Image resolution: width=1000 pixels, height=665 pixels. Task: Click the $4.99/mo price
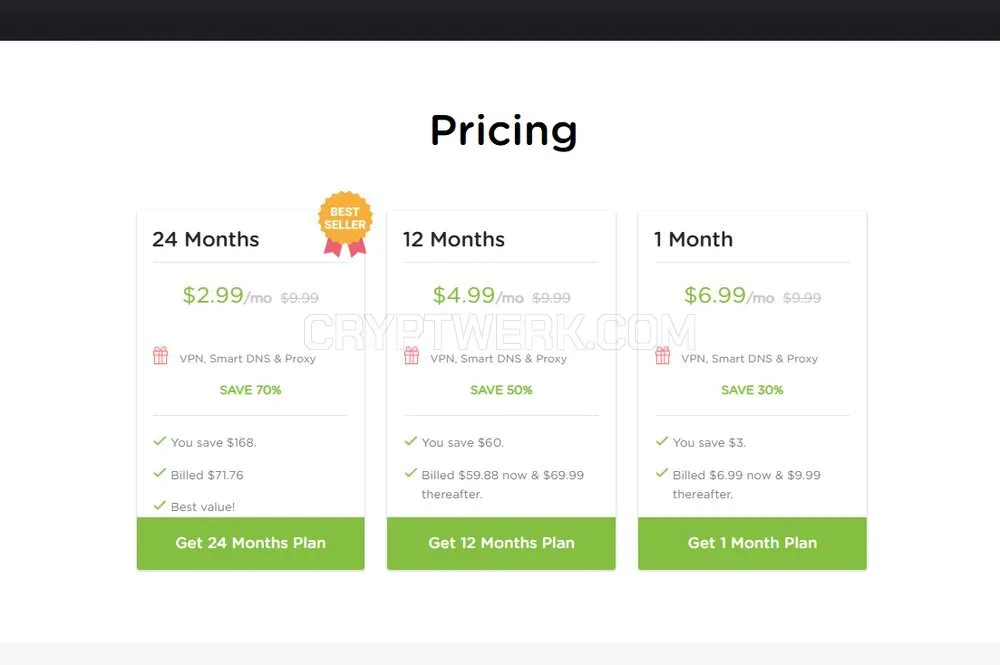coord(478,295)
